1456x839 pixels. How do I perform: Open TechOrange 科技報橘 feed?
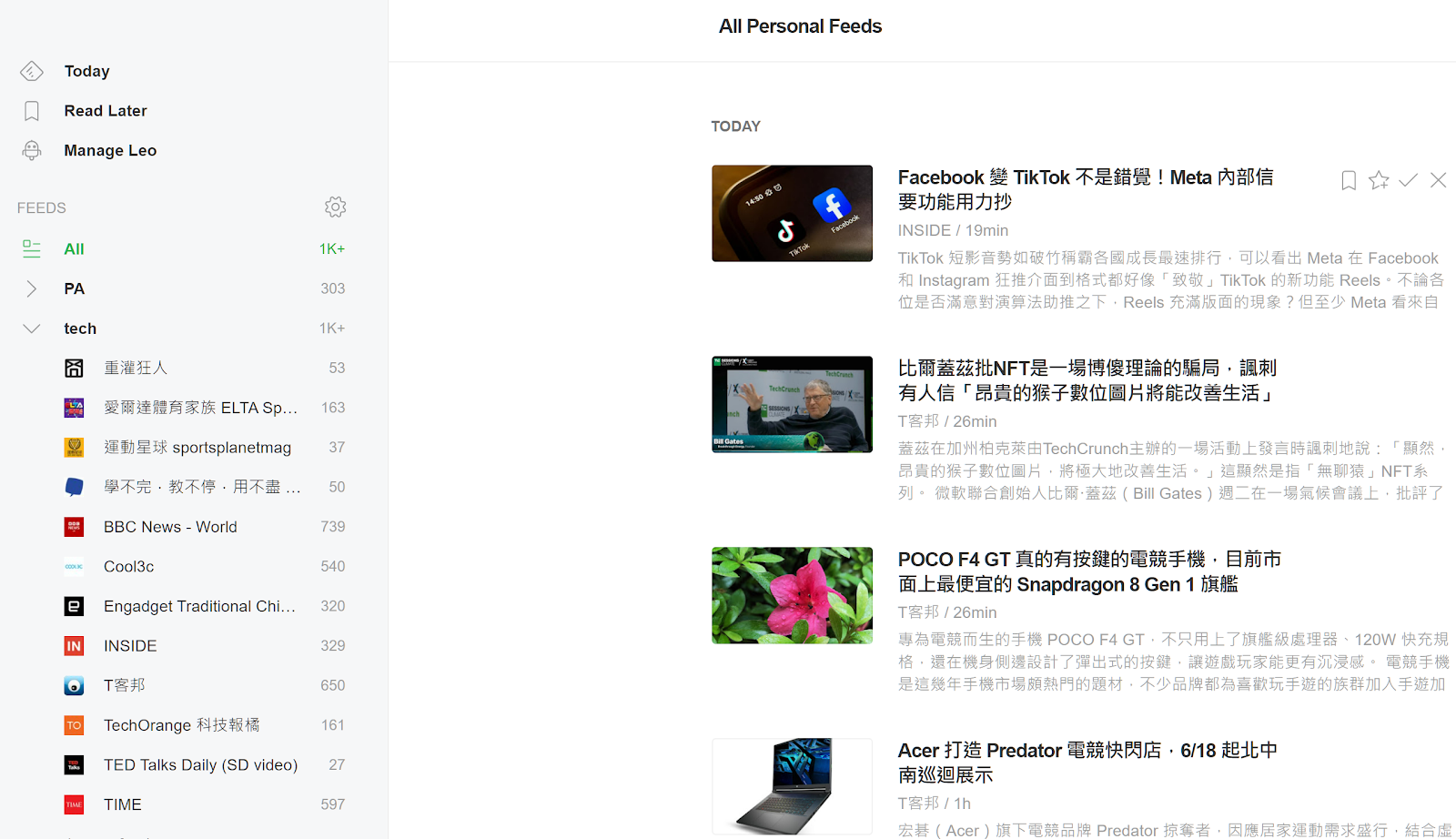[x=182, y=725]
